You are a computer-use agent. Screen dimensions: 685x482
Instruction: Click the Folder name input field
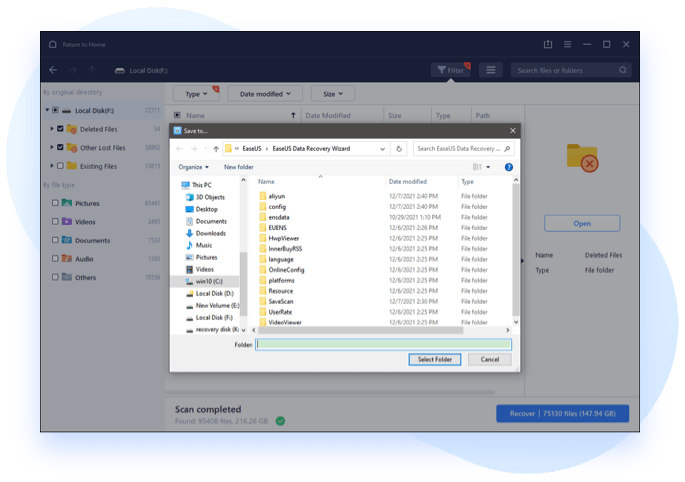[x=383, y=344]
